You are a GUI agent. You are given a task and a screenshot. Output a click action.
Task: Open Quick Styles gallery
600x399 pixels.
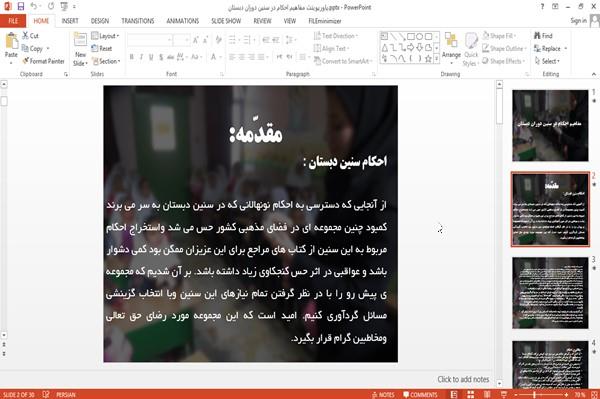coord(471,50)
